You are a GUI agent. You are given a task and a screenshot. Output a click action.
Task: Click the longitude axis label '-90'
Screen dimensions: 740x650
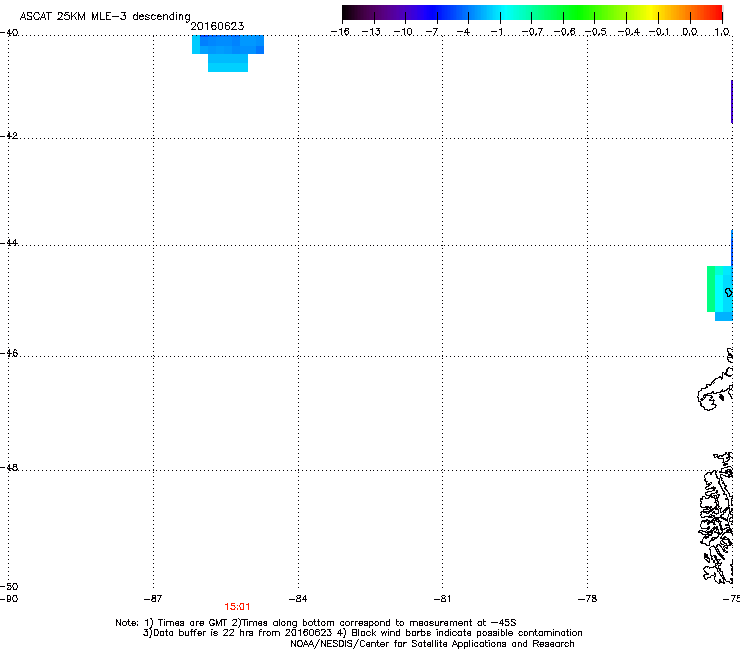(x=9, y=599)
